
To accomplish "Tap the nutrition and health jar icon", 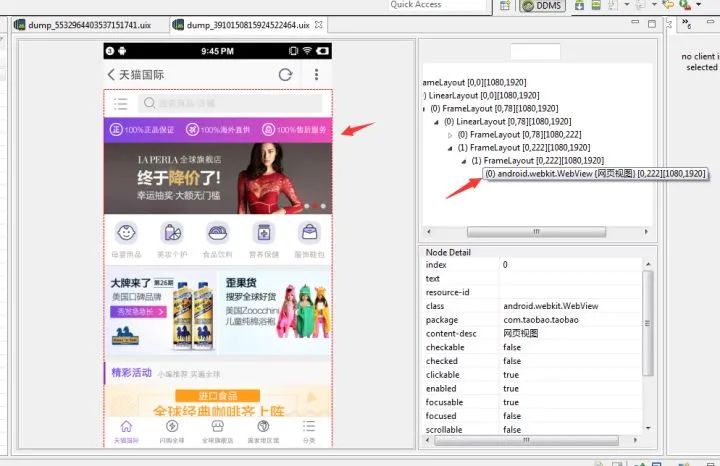I will [264, 233].
